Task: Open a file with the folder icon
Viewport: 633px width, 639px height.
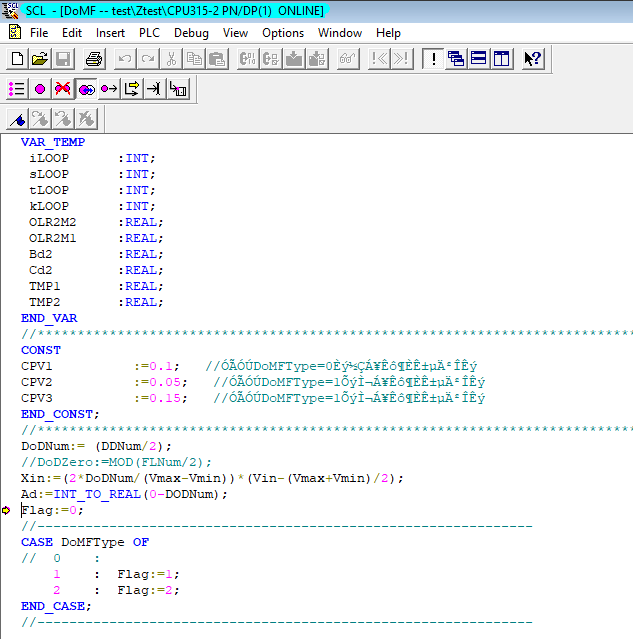Action: (x=40, y=59)
